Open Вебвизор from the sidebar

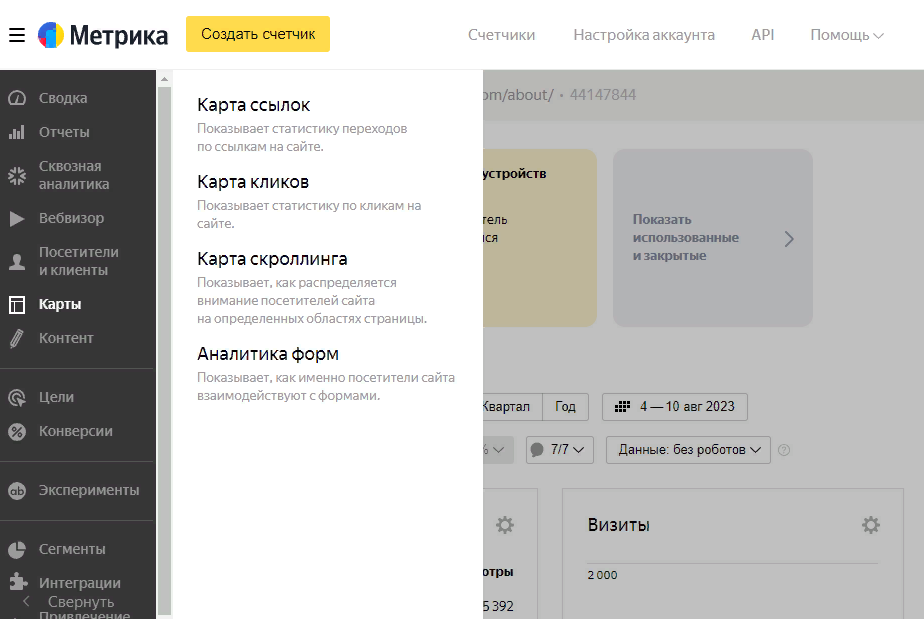[x=20, y=218]
